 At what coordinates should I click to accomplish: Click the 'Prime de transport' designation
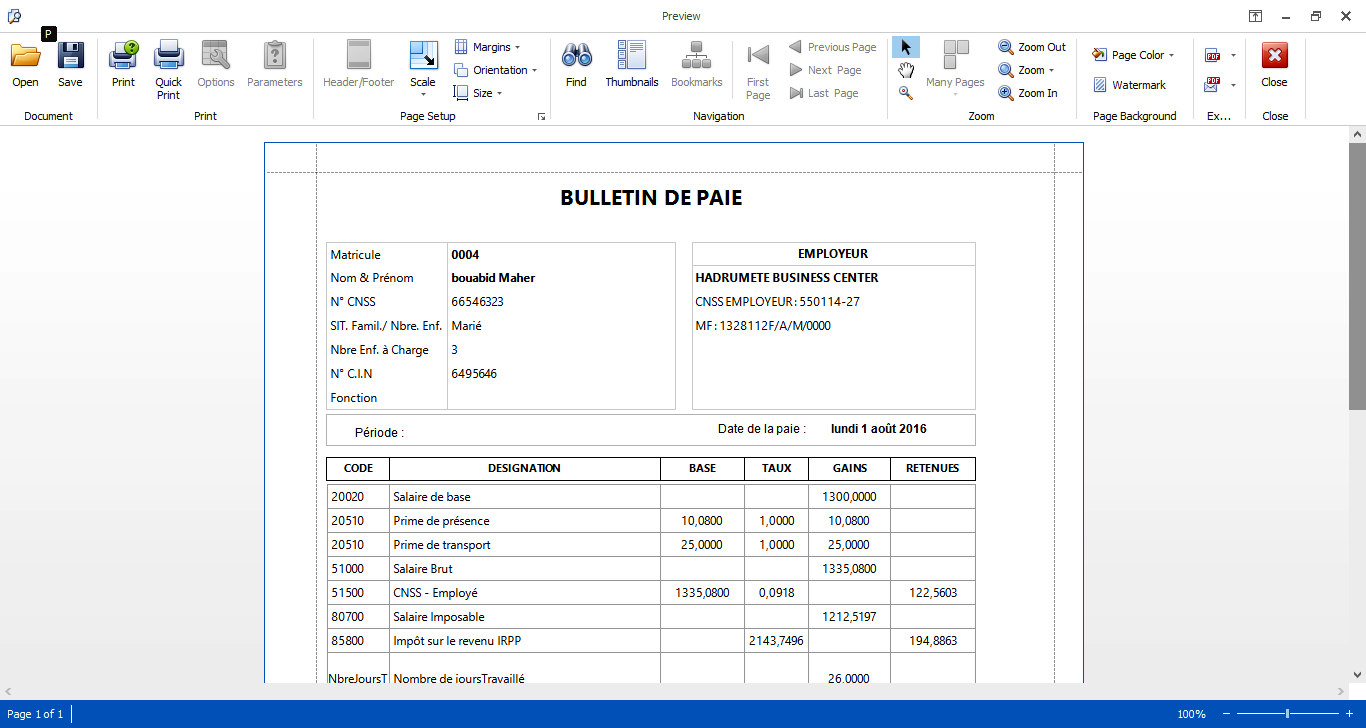[x=442, y=545]
